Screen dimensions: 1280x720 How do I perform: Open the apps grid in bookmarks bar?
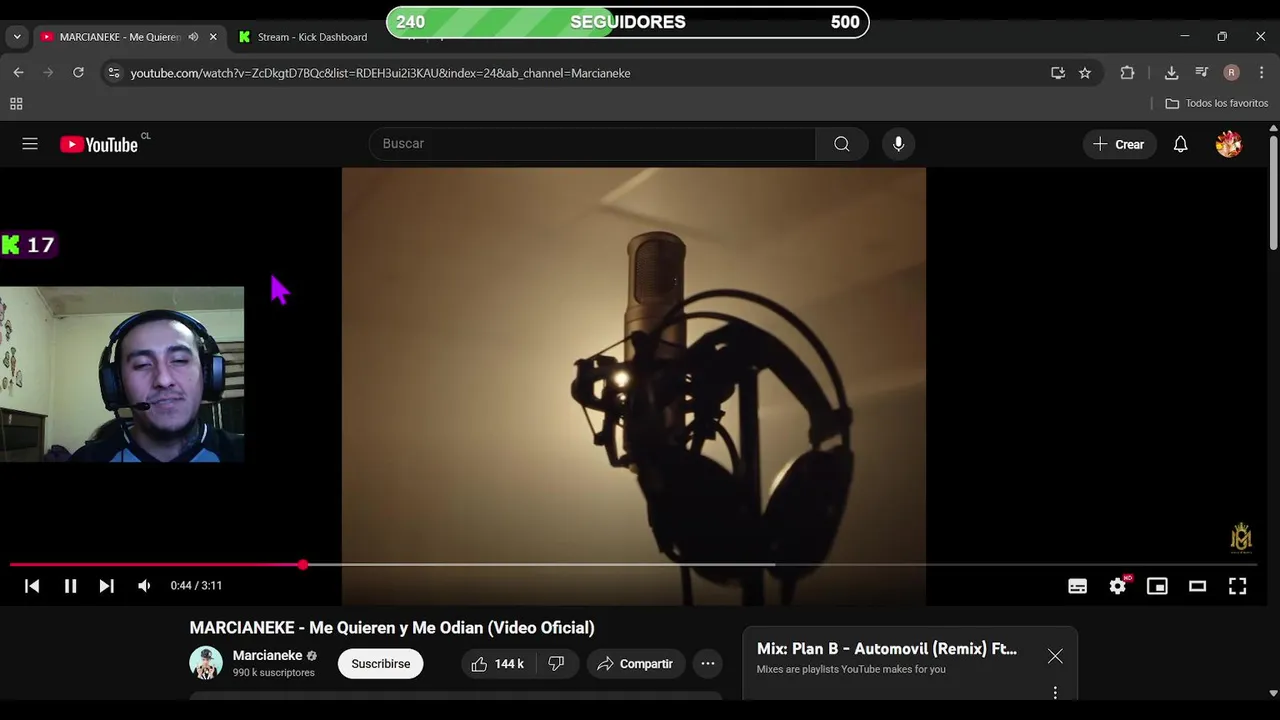[x=16, y=104]
